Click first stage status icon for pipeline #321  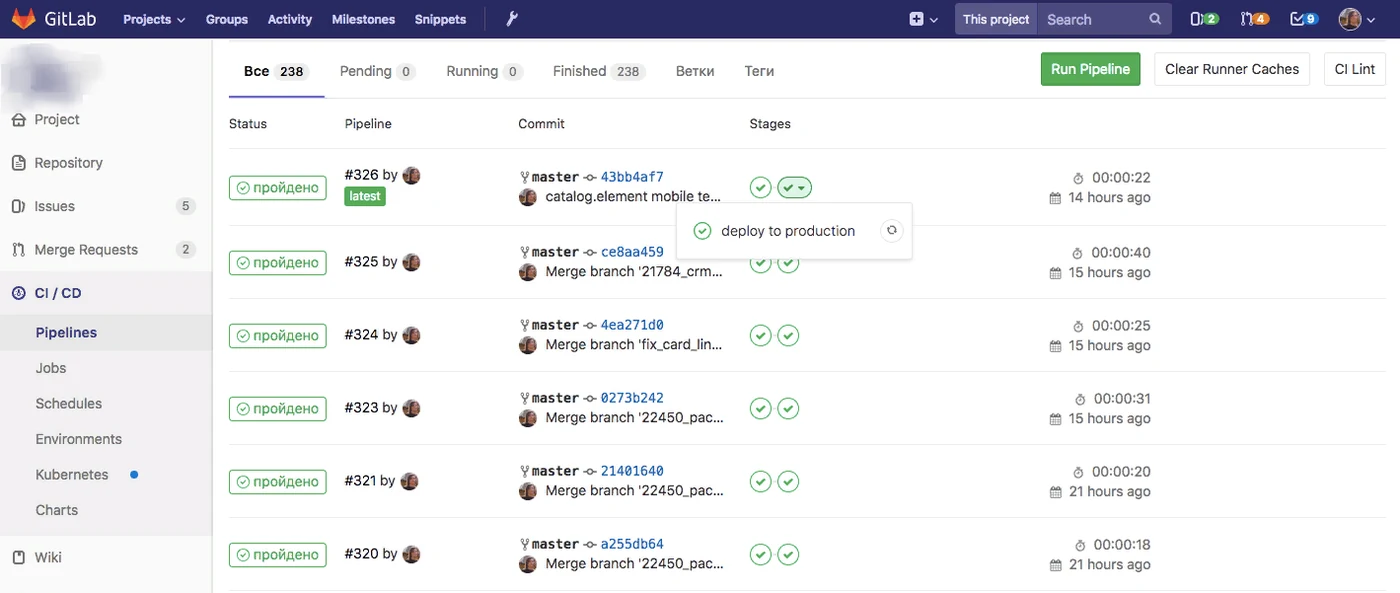click(761, 482)
